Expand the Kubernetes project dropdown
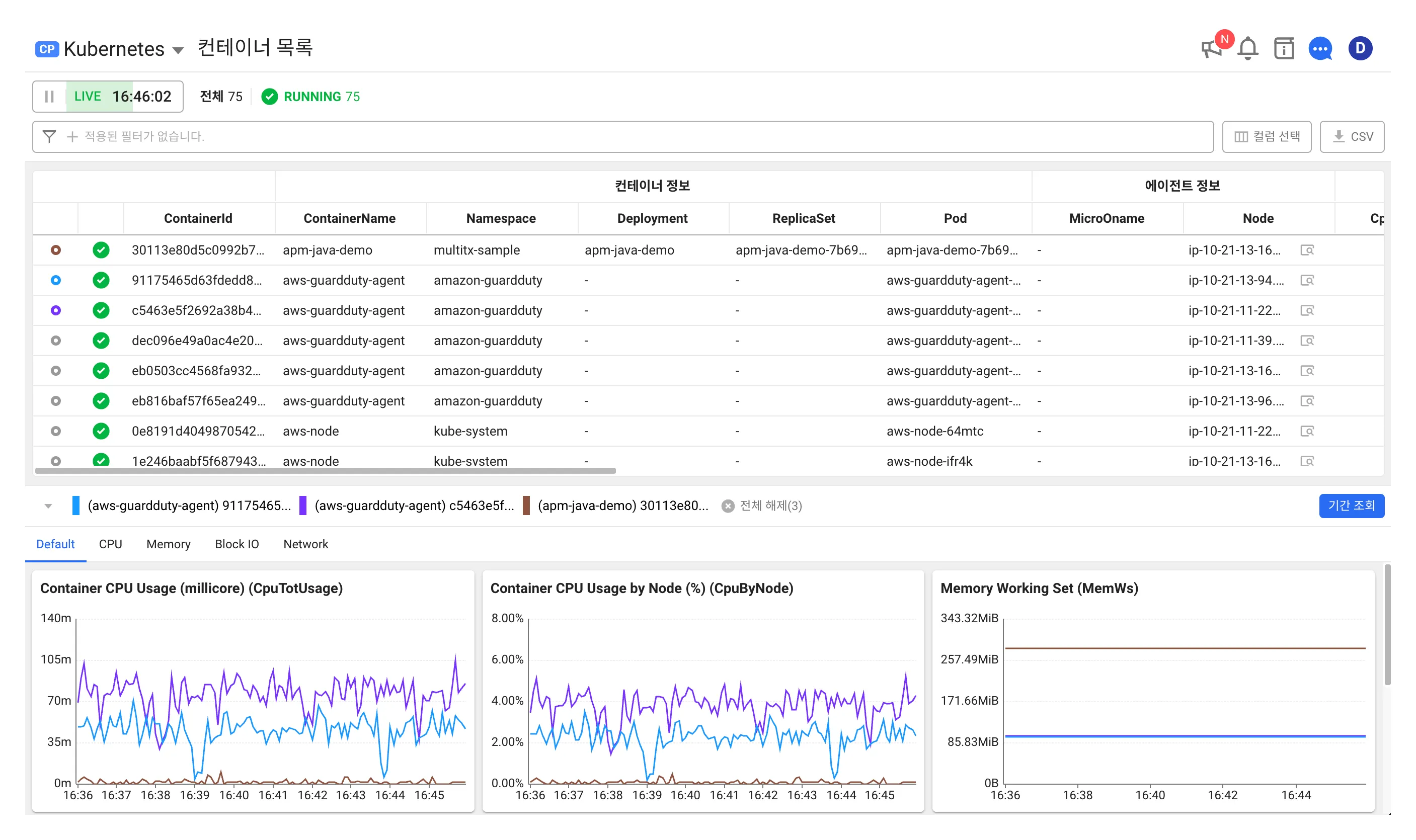The image size is (1416, 840). coord(178,50)
